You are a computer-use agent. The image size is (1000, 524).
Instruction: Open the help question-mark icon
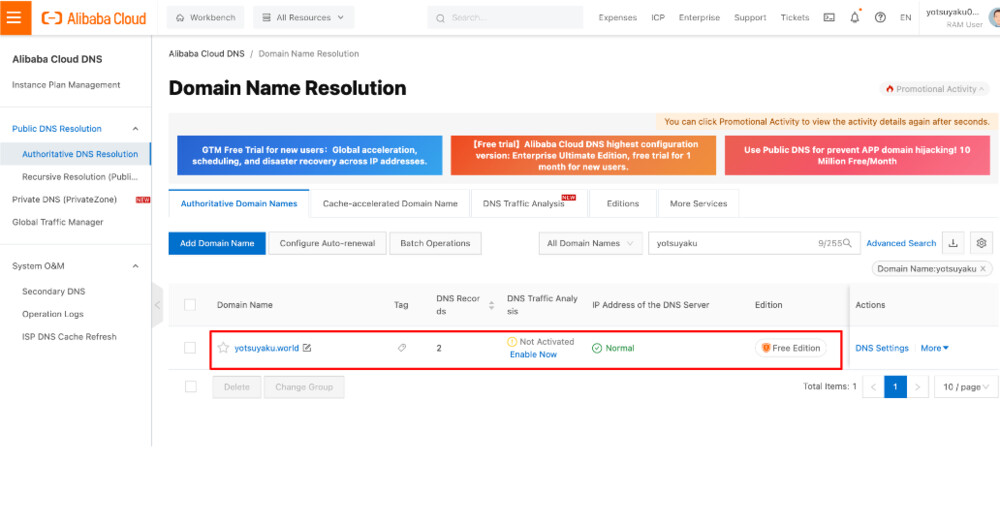click(x=880, y=18)
